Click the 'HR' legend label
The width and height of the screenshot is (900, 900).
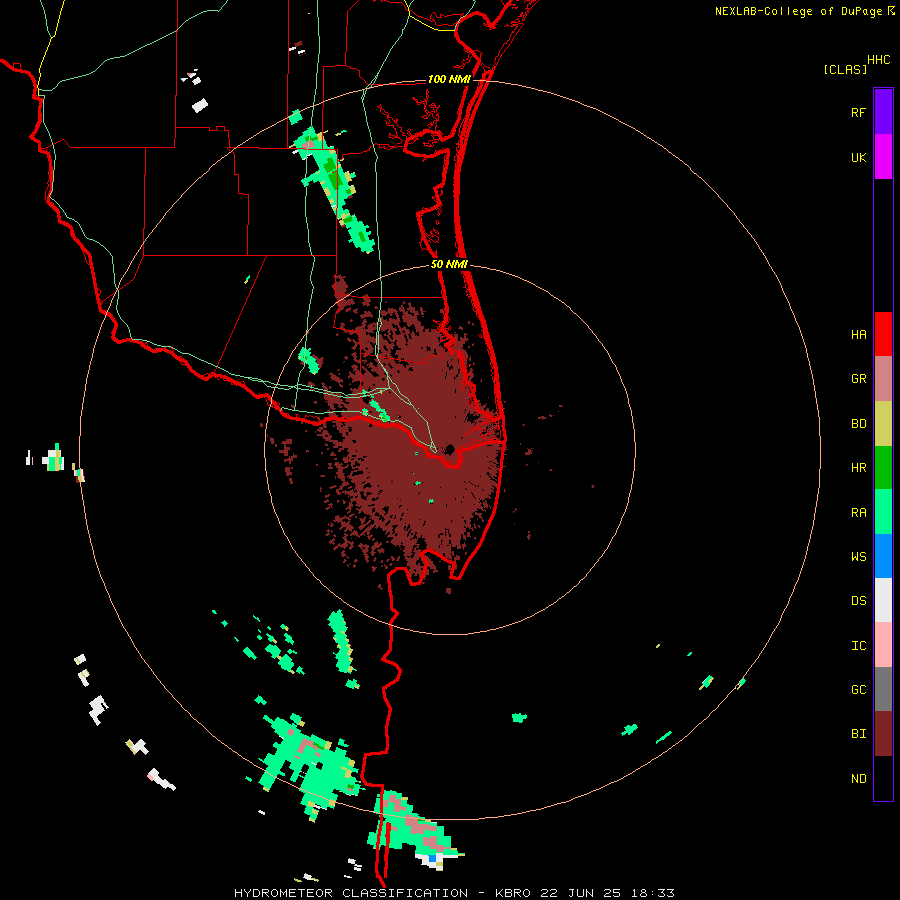858,468
